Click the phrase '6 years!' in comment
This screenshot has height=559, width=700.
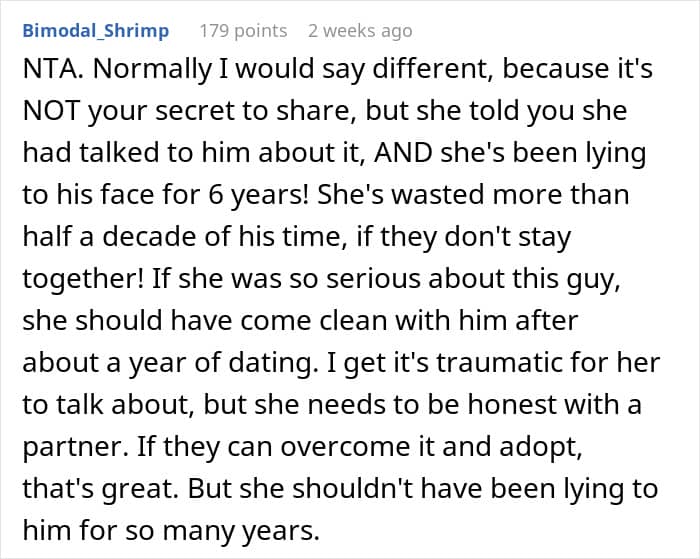point(258,195)
